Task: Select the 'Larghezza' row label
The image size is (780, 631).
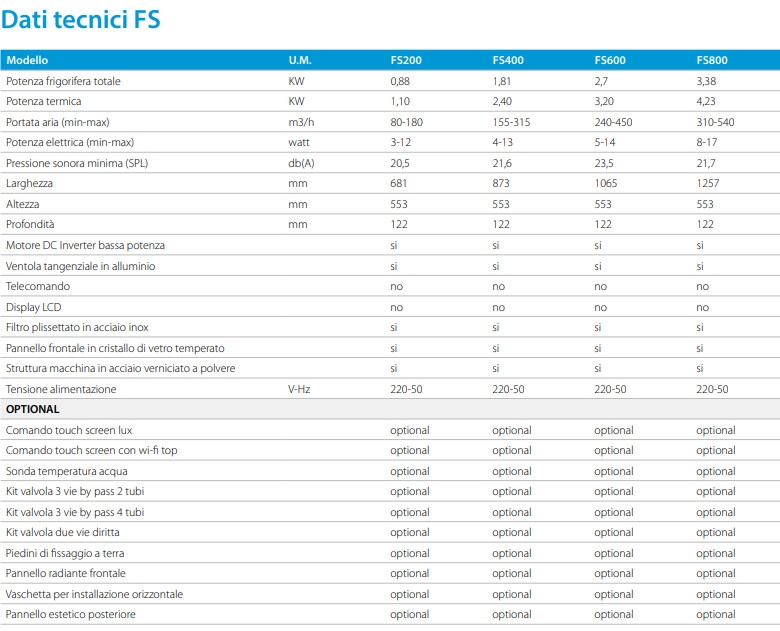Action: click(x=29, y=184)
